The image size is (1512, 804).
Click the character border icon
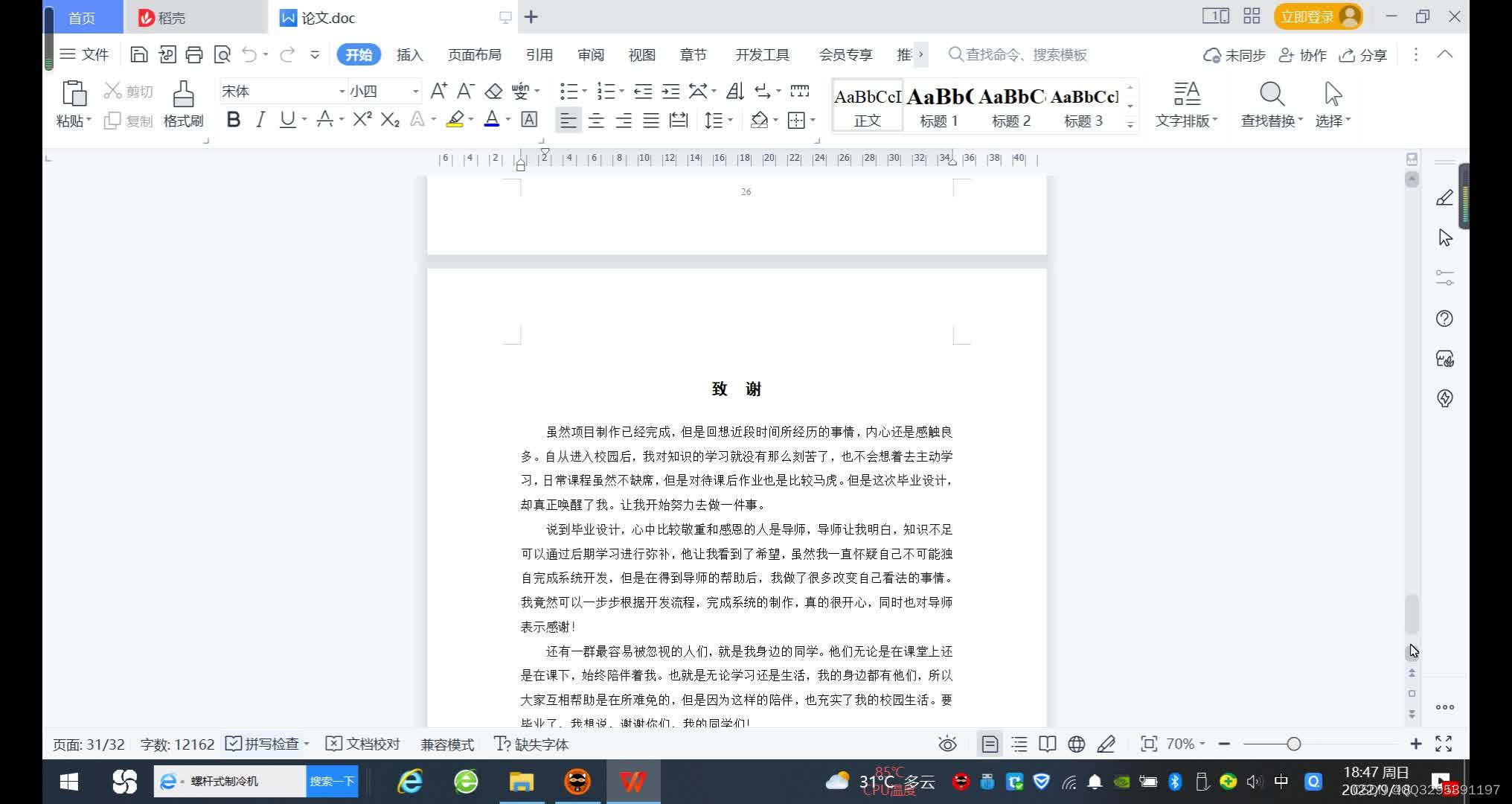(529, 119)
